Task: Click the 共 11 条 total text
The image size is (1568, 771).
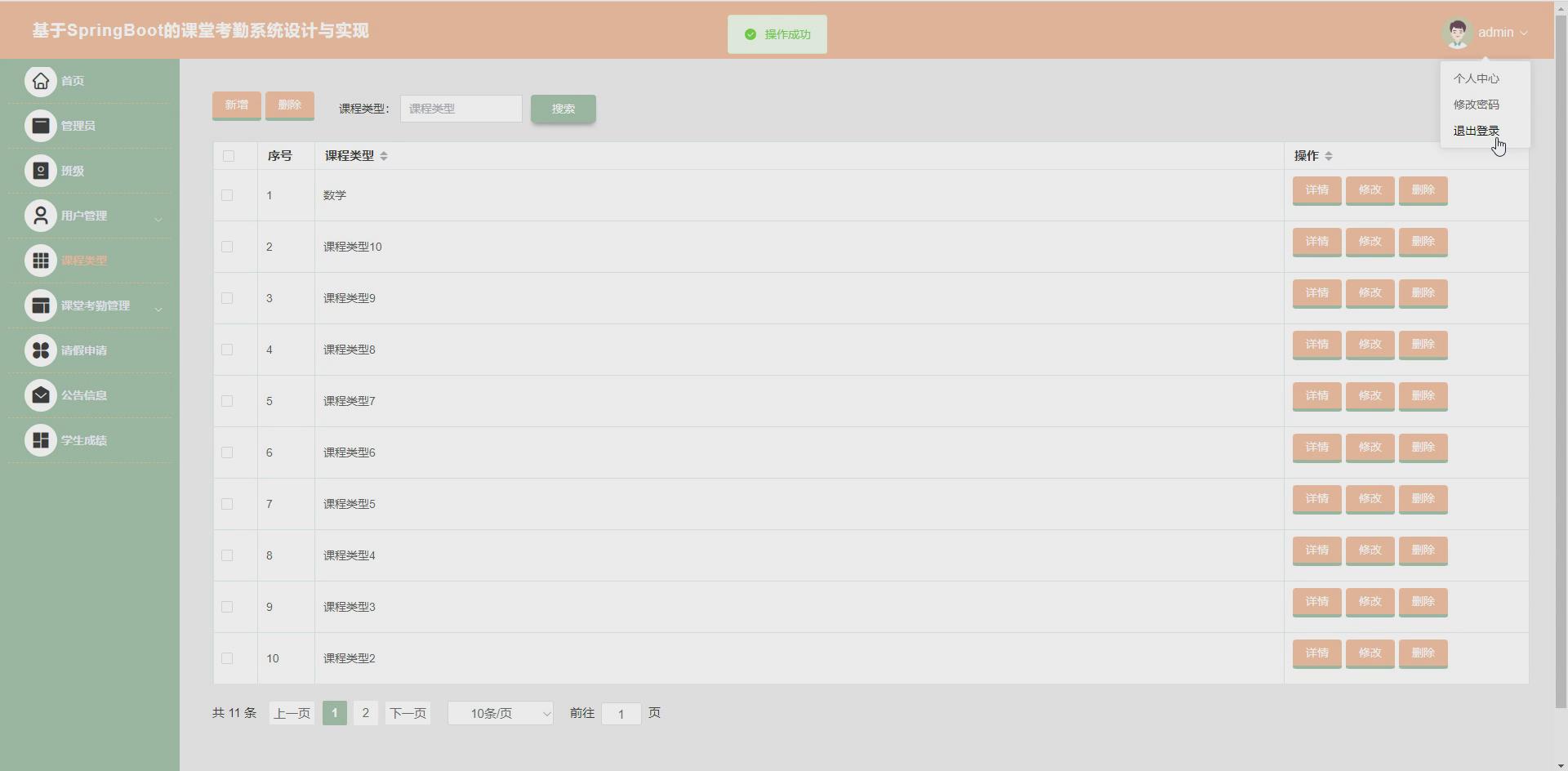Action: (x=234, y=713)
